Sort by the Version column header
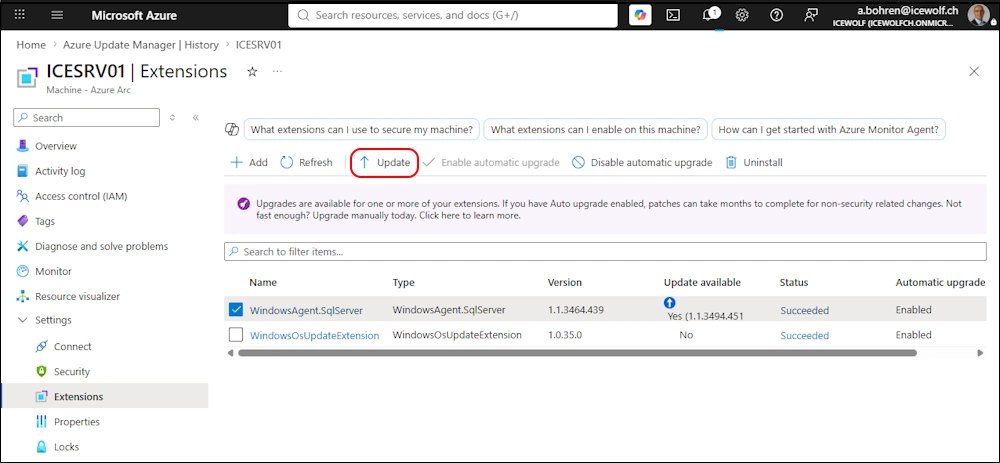The width and height of the screenshot is (1000, 463). (x=564, y=283)
